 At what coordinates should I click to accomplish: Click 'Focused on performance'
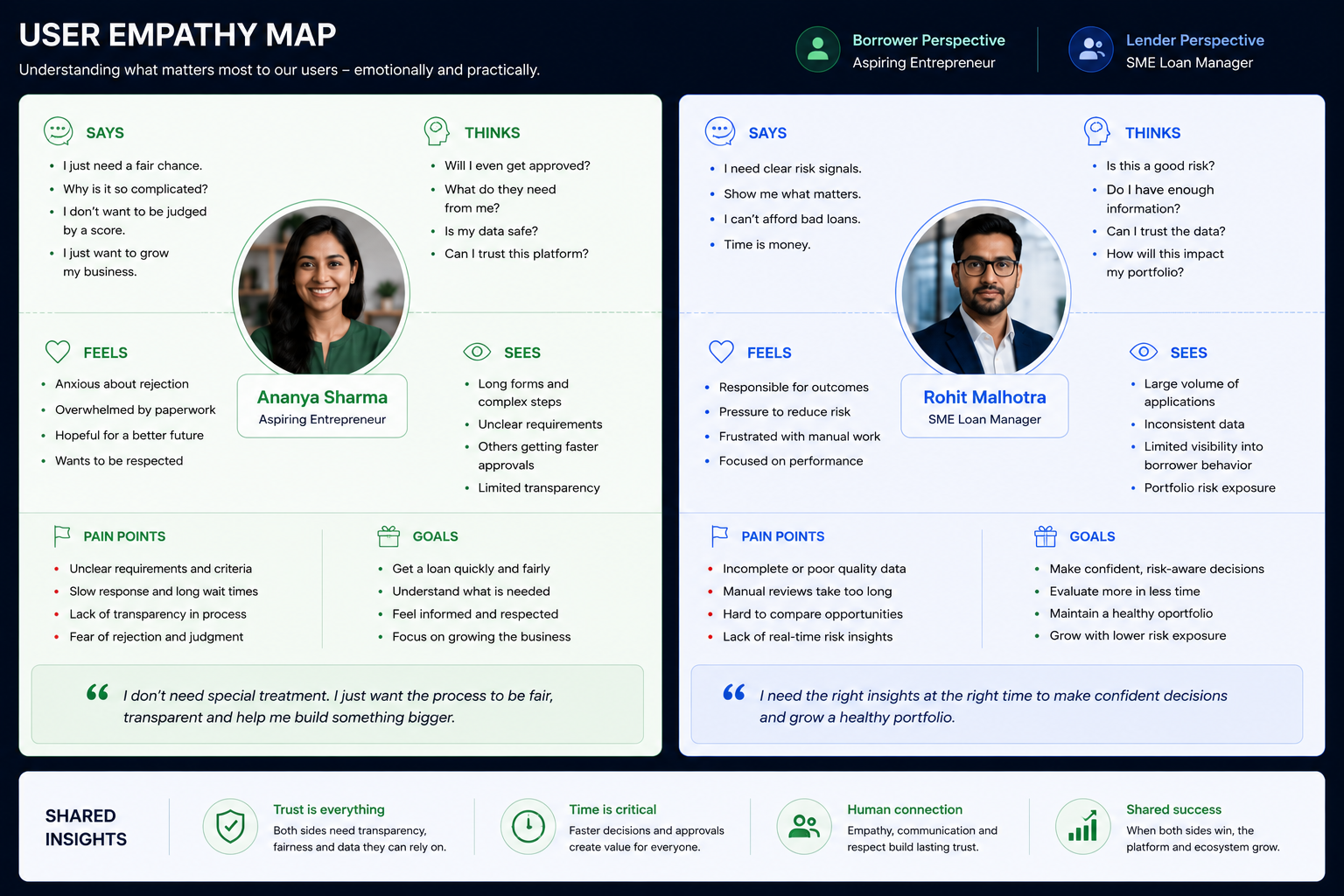791,461
